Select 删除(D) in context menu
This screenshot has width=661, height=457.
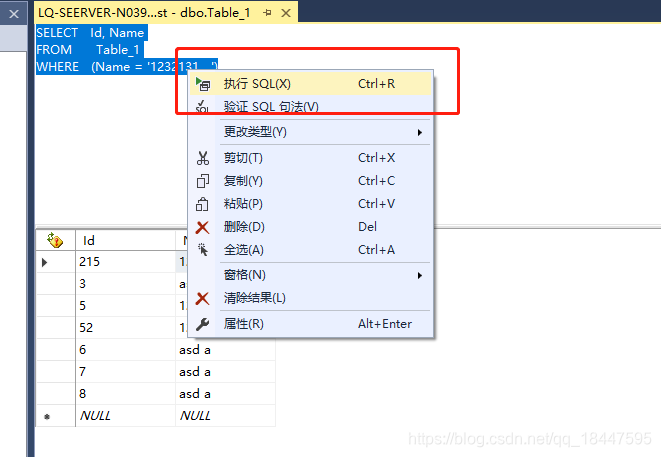click(x=311, y=227)
